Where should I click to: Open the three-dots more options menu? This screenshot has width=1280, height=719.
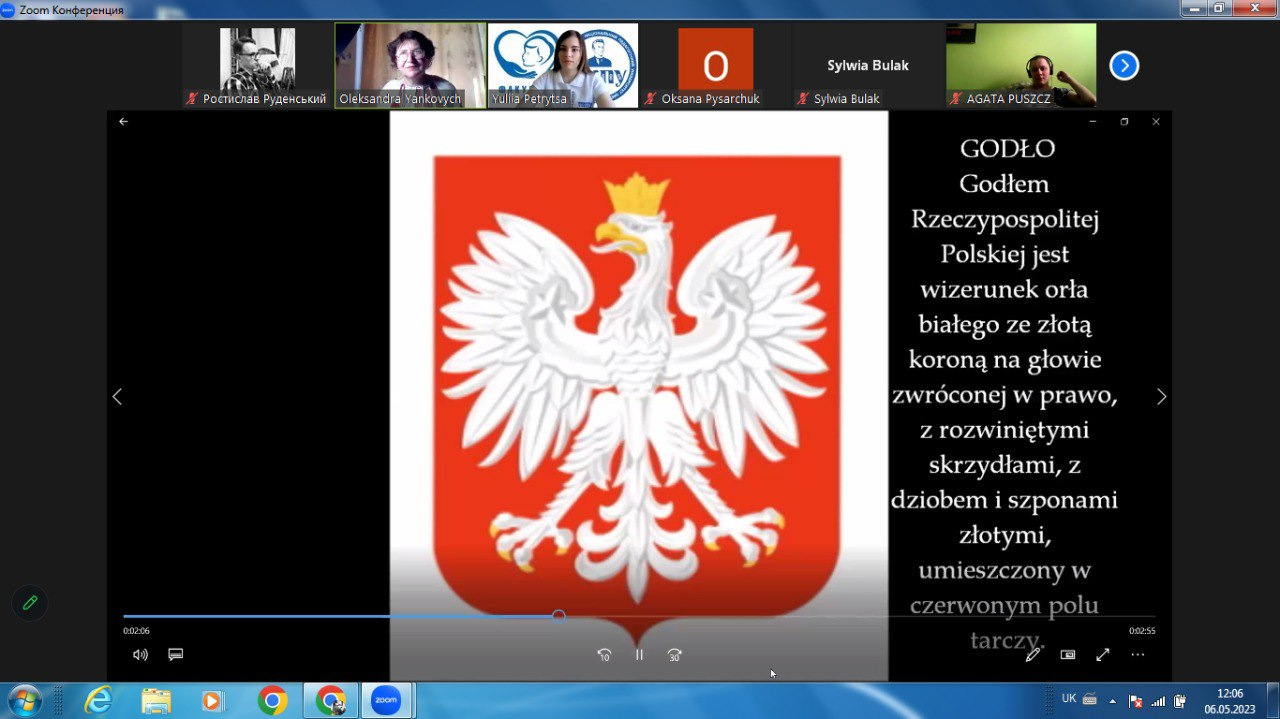tap(1138, 655)
